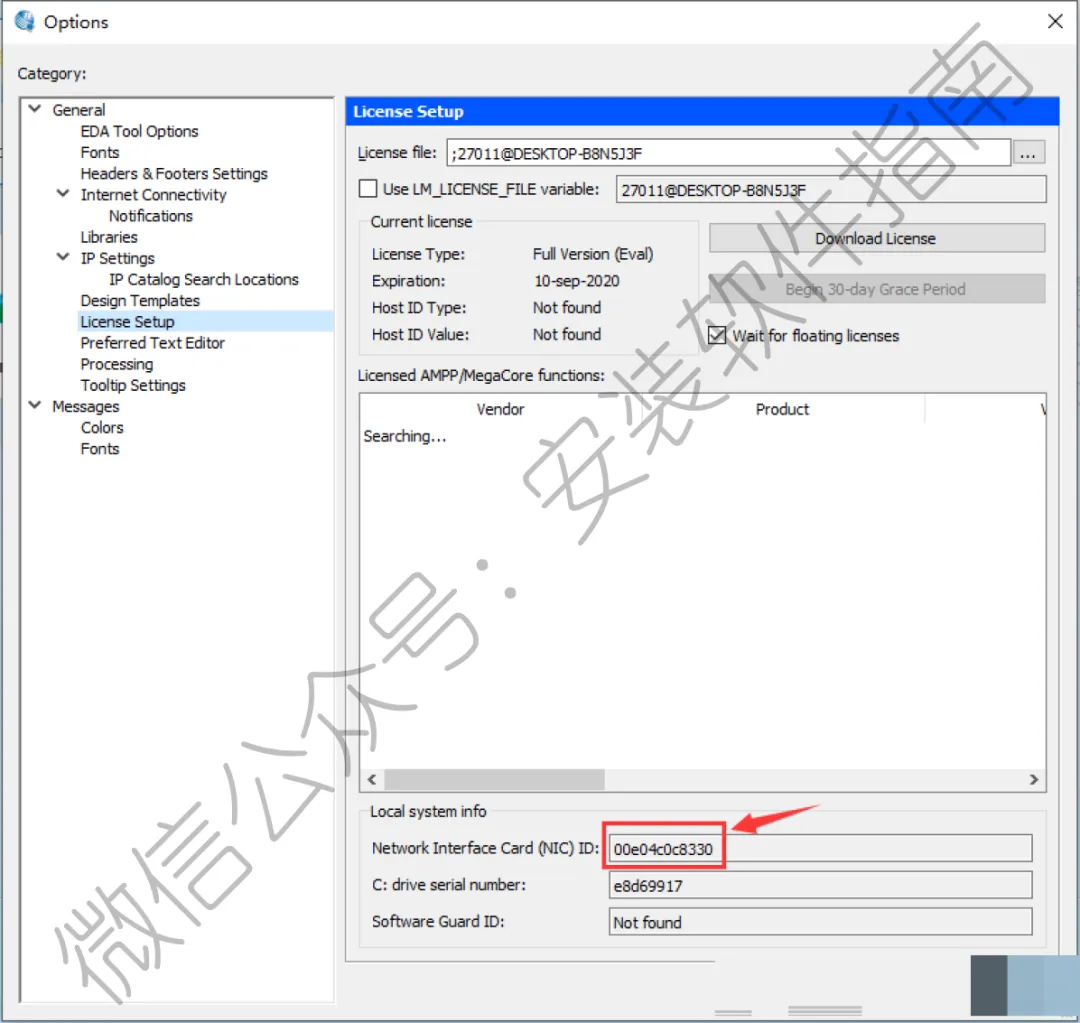This screenshot has height=1023, width=1080.
Task: Click the horizontal scrollbar thumb
Action: click(494, 779)
